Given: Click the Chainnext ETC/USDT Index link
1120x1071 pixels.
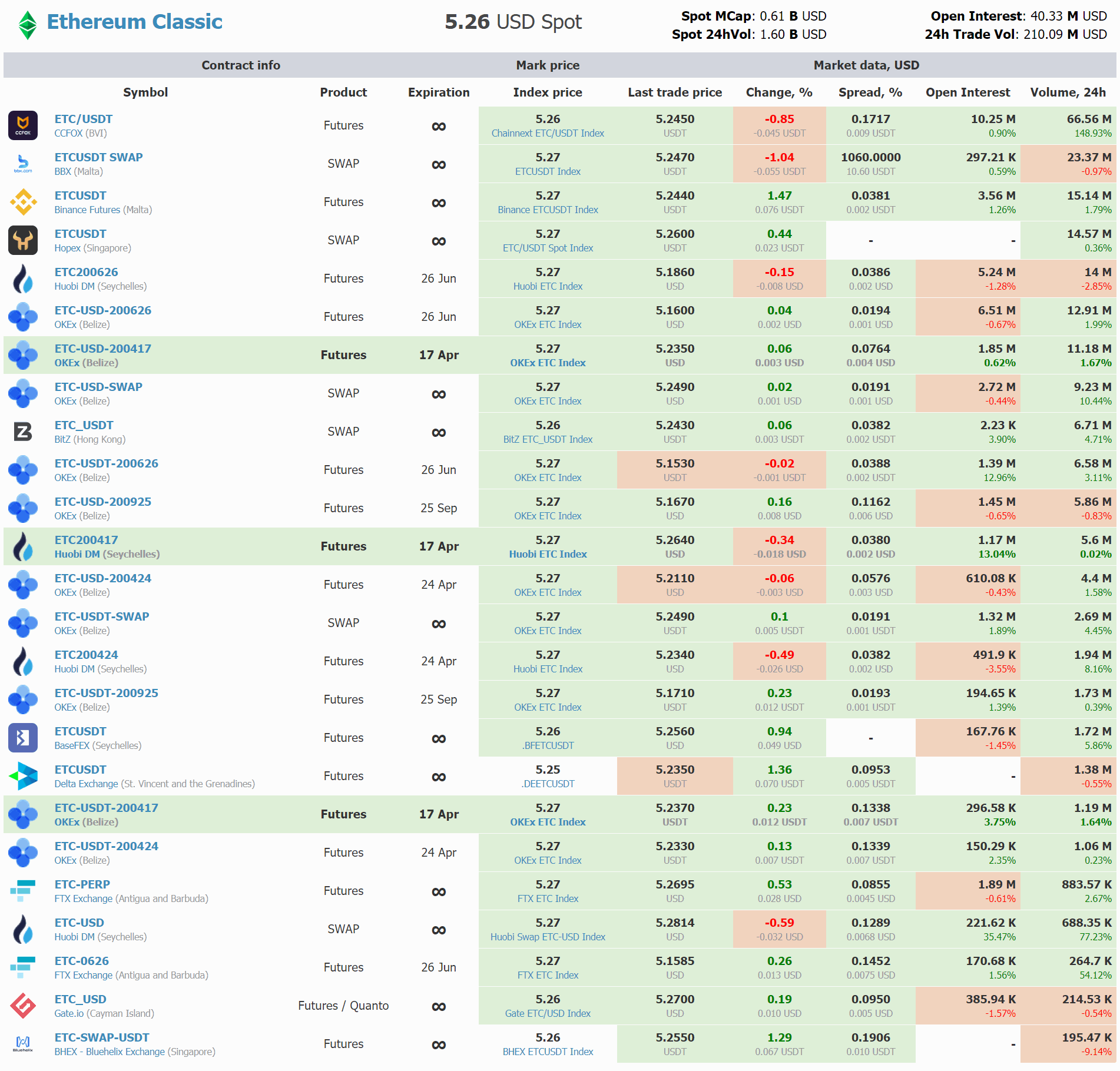Looking at the screenshot, I should pyautogui.click(x=548, y=133).
